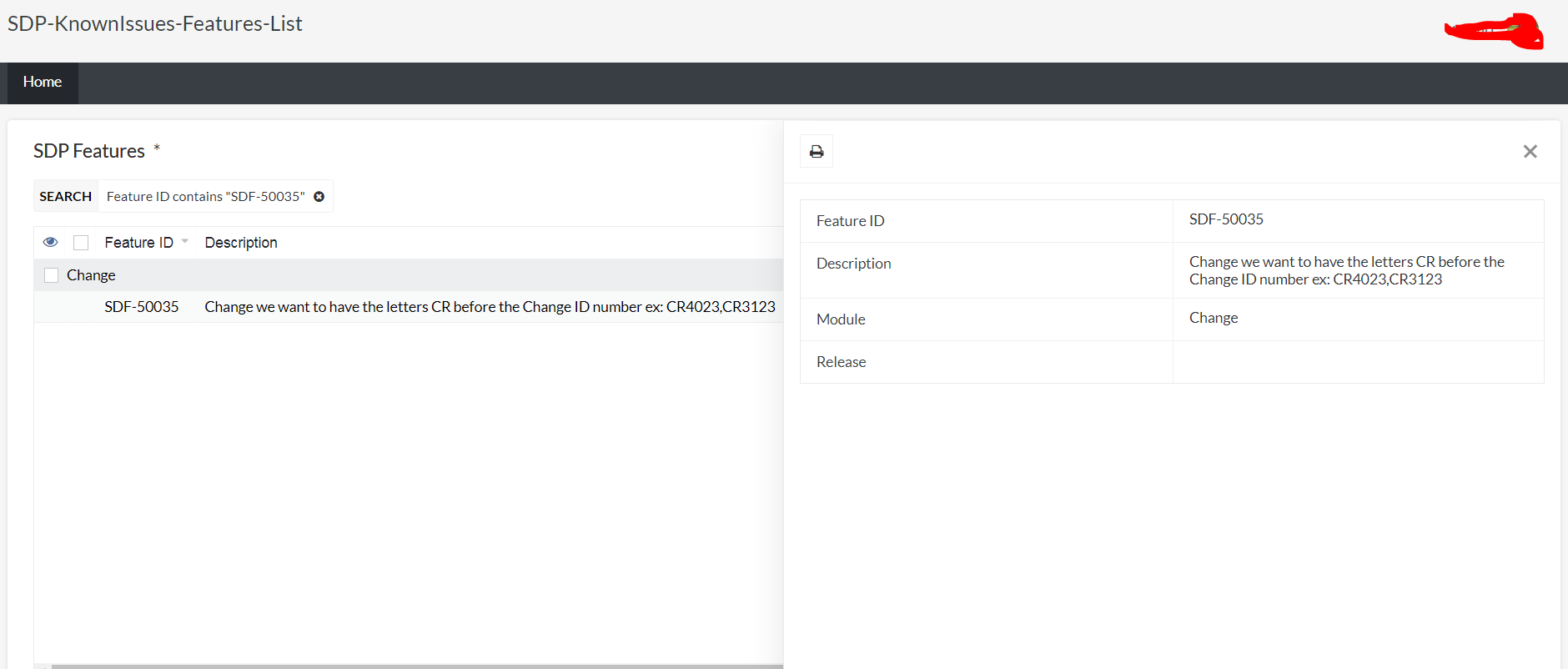Click the SDP Features heading
The height and width of the screenshot is (669, 1568).
click(x=89, y=151)
